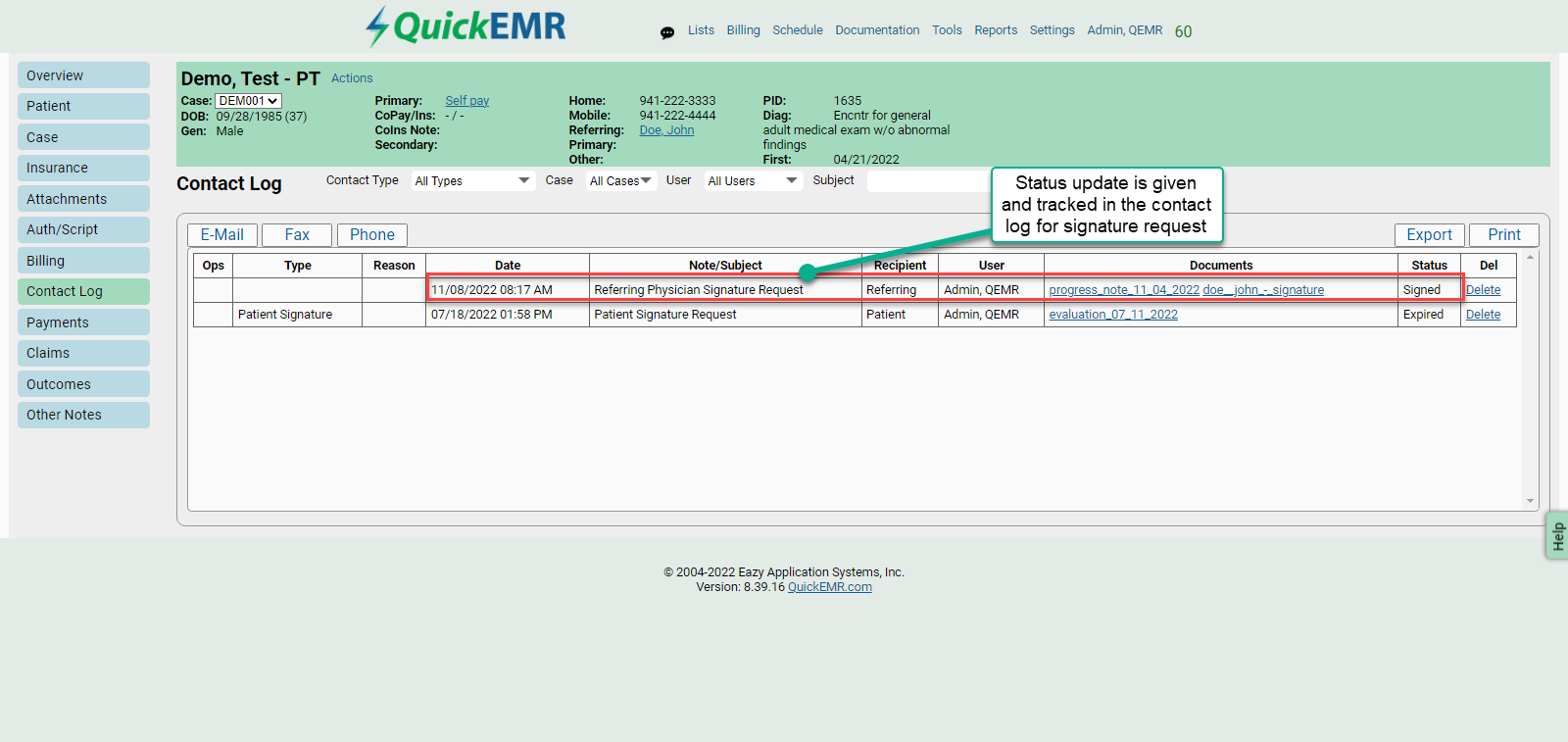
Task: Open the Schedule menu
Action: (x=798, y=30)
